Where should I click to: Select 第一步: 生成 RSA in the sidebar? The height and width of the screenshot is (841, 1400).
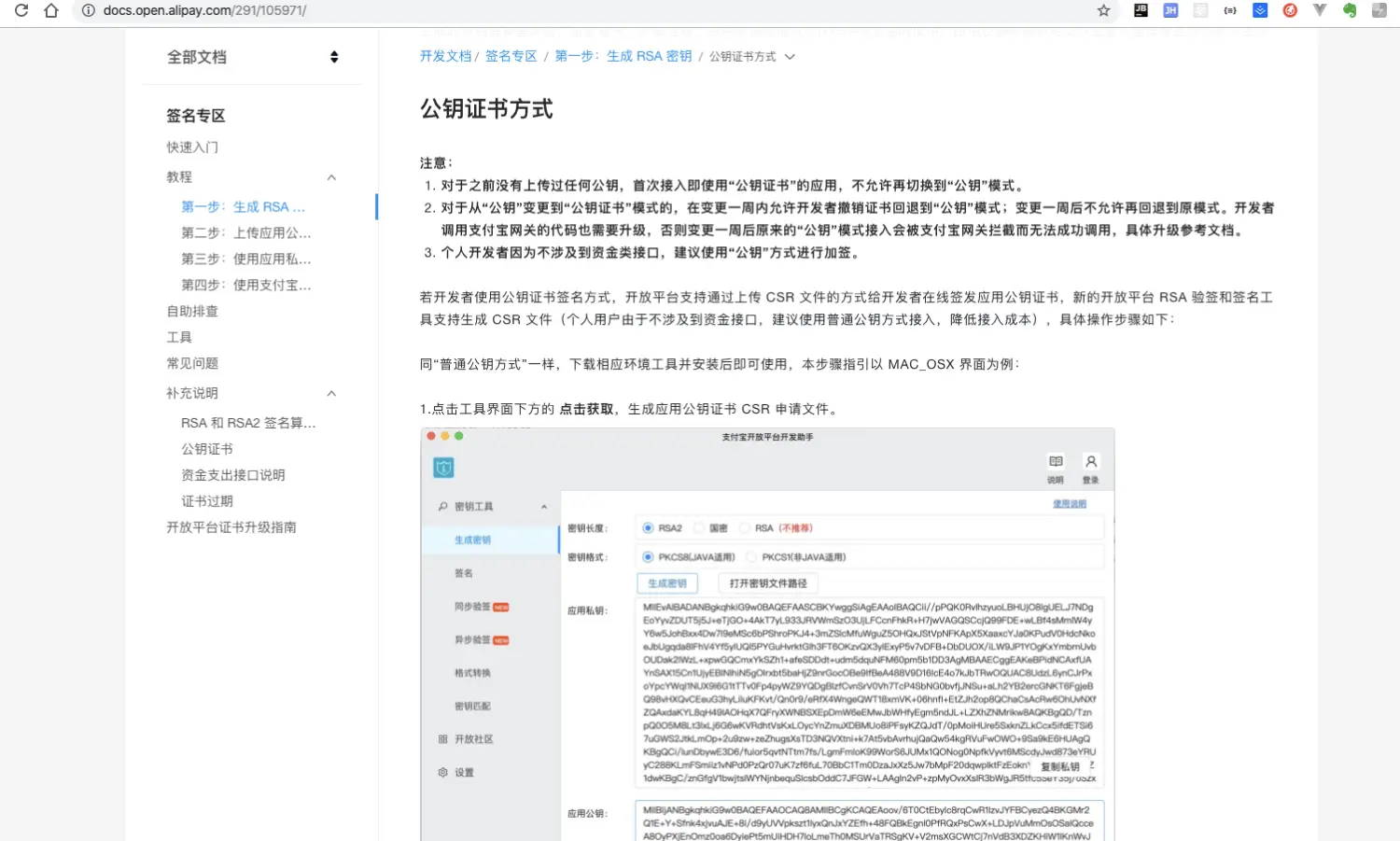pos(244,206)
